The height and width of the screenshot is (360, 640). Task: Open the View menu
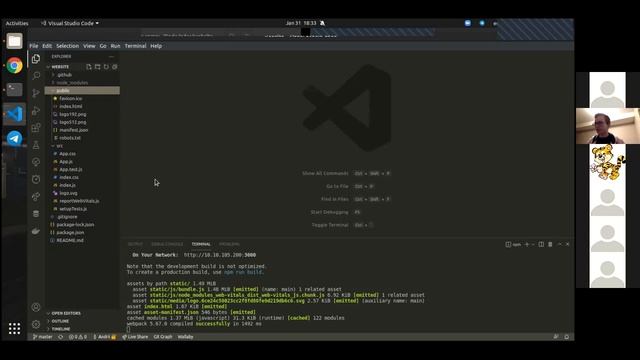tap(89, 46)
